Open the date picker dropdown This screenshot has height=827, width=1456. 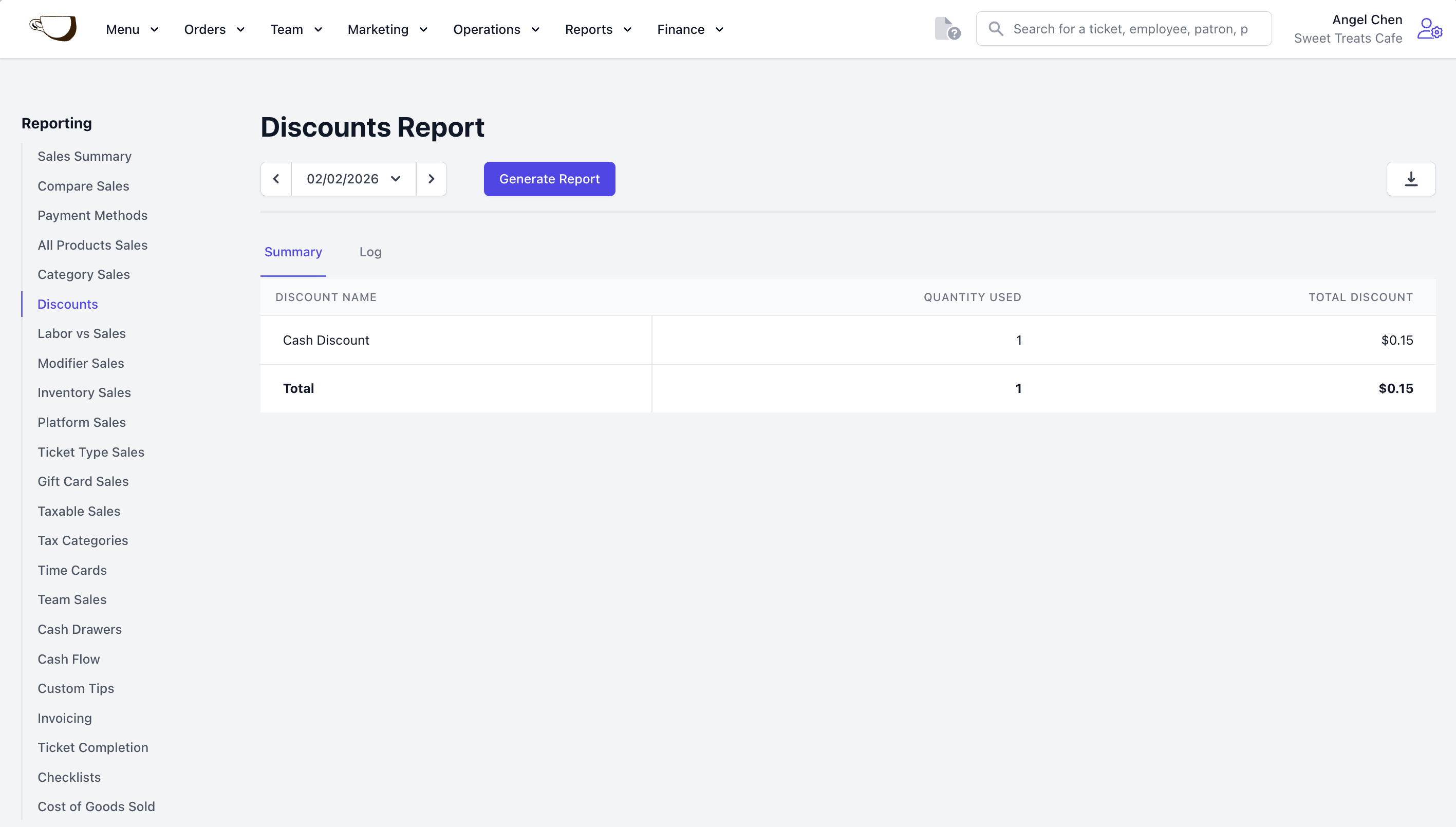click(353, 179)
